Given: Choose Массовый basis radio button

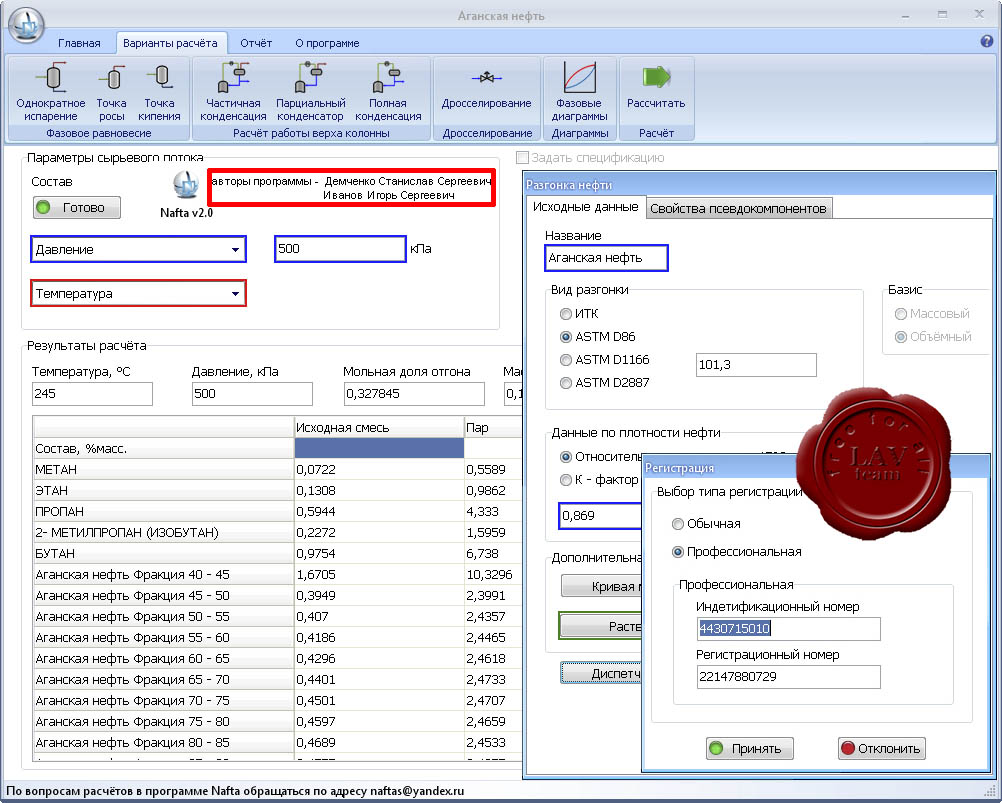Looking at the screenshot, I should click(x=900, y=314).
